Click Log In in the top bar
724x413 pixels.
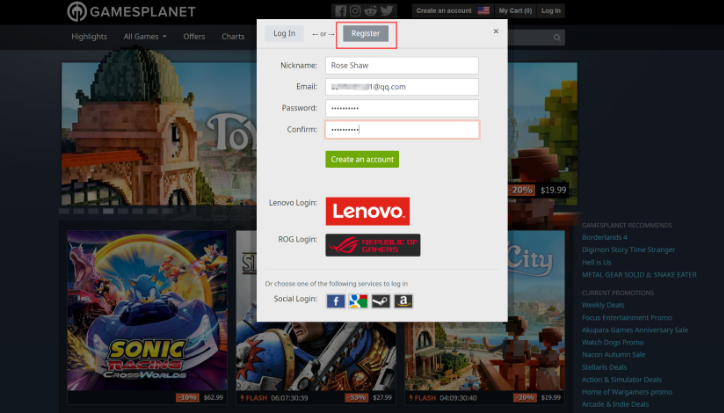click(551, 10)
